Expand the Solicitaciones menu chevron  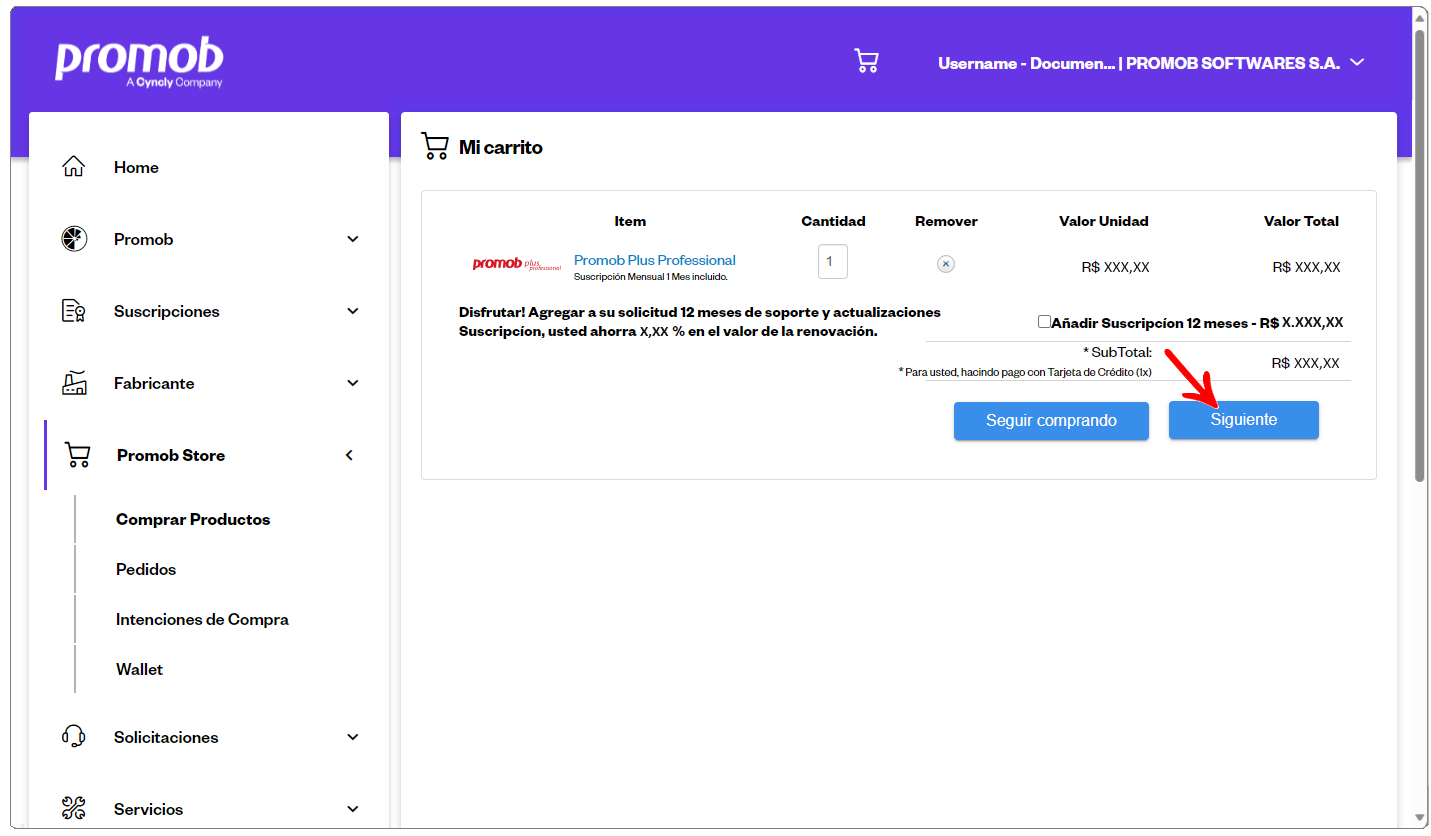pos(352,737)
